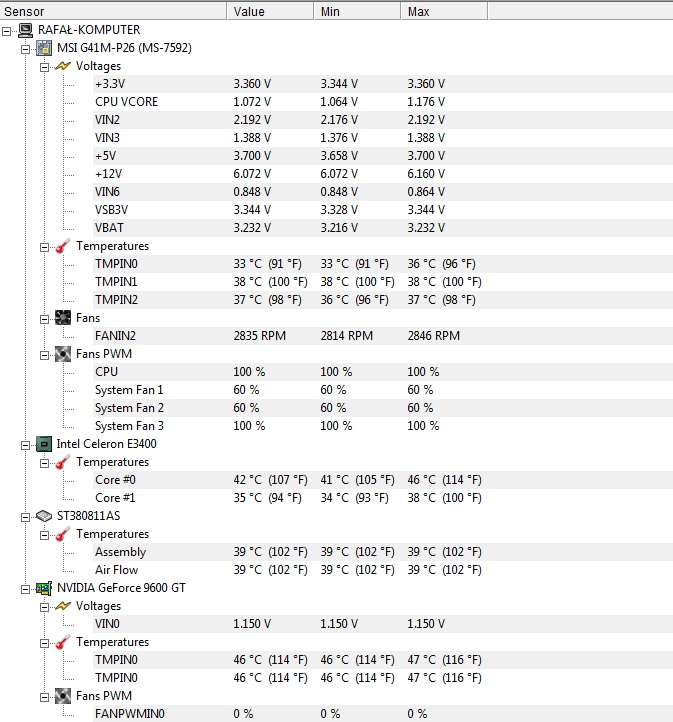
Task: Select the System Fan 3 row
Action: coord(383,426)
